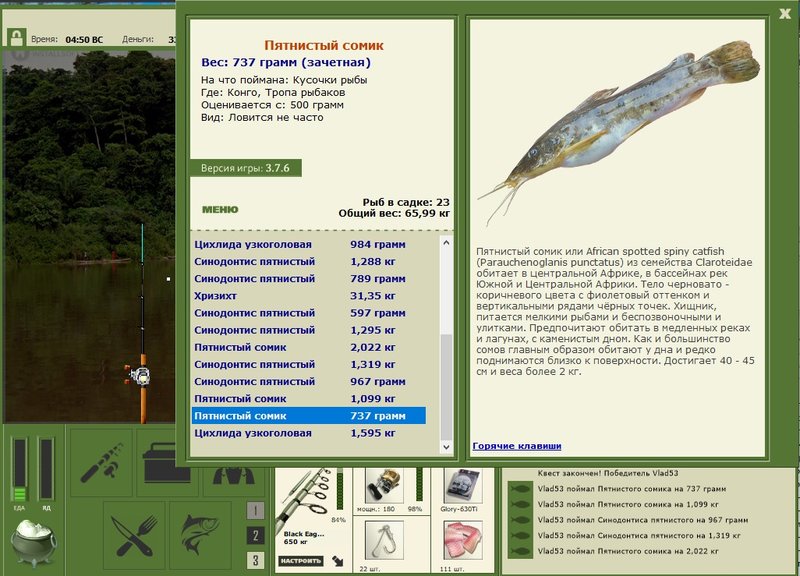Screen dimensions: 800x576
Task: Click the jumping fish icon
Action: [201, 535]
